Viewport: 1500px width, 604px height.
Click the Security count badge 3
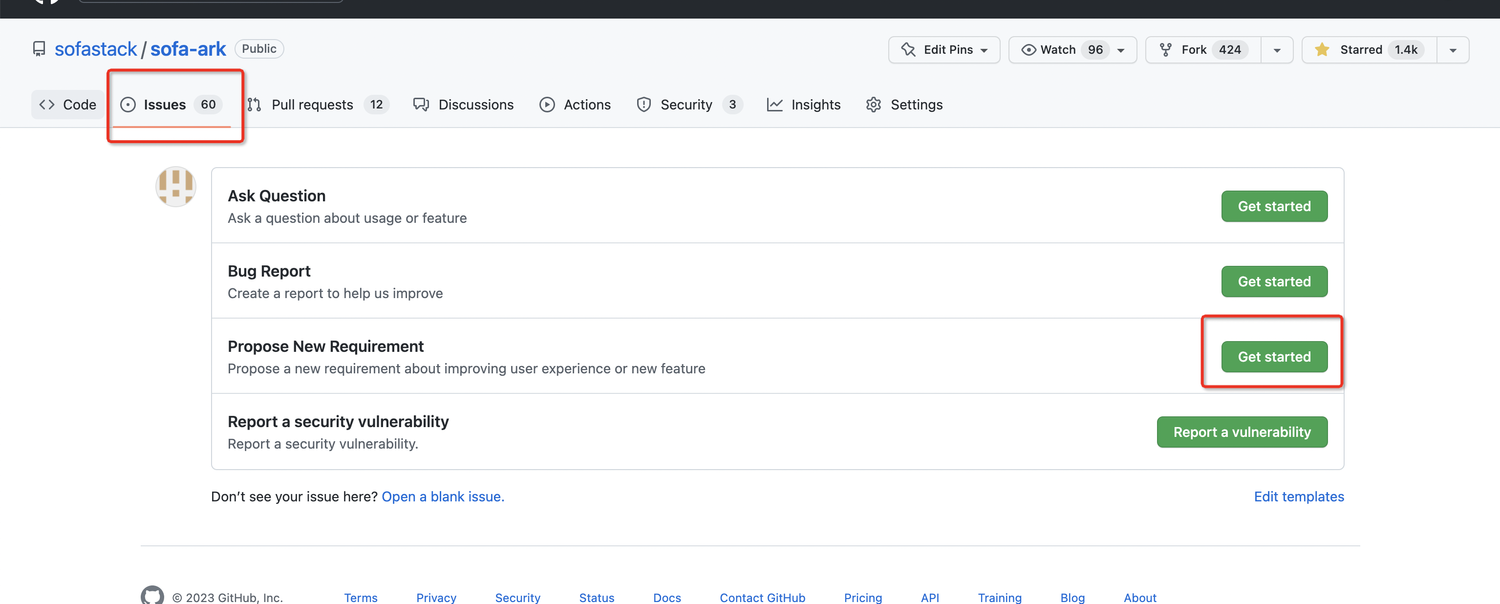click(732, 104)
